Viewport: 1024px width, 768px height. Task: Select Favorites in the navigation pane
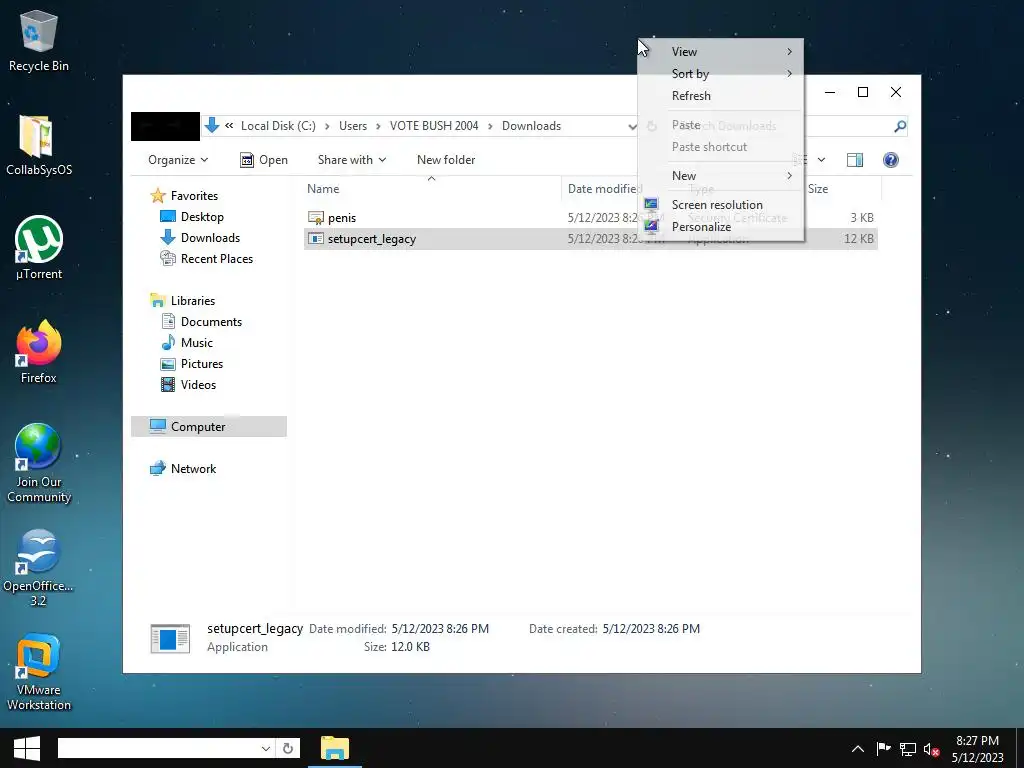point(194,196)
